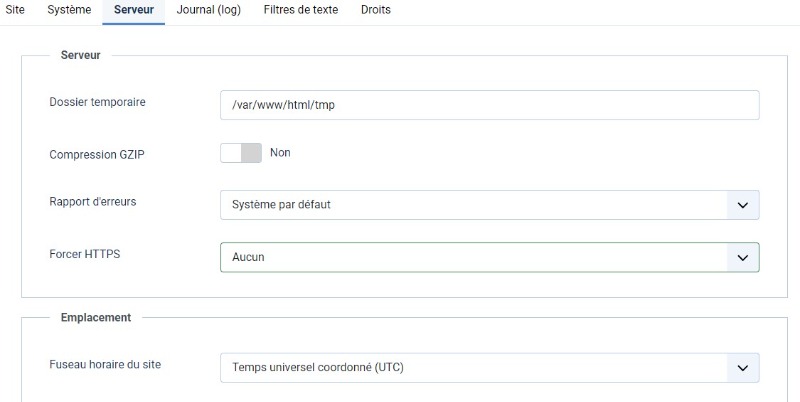Viewport: 800px width, 402px height.
Task: Go to the Droits tab
Action: coord(376,10)
